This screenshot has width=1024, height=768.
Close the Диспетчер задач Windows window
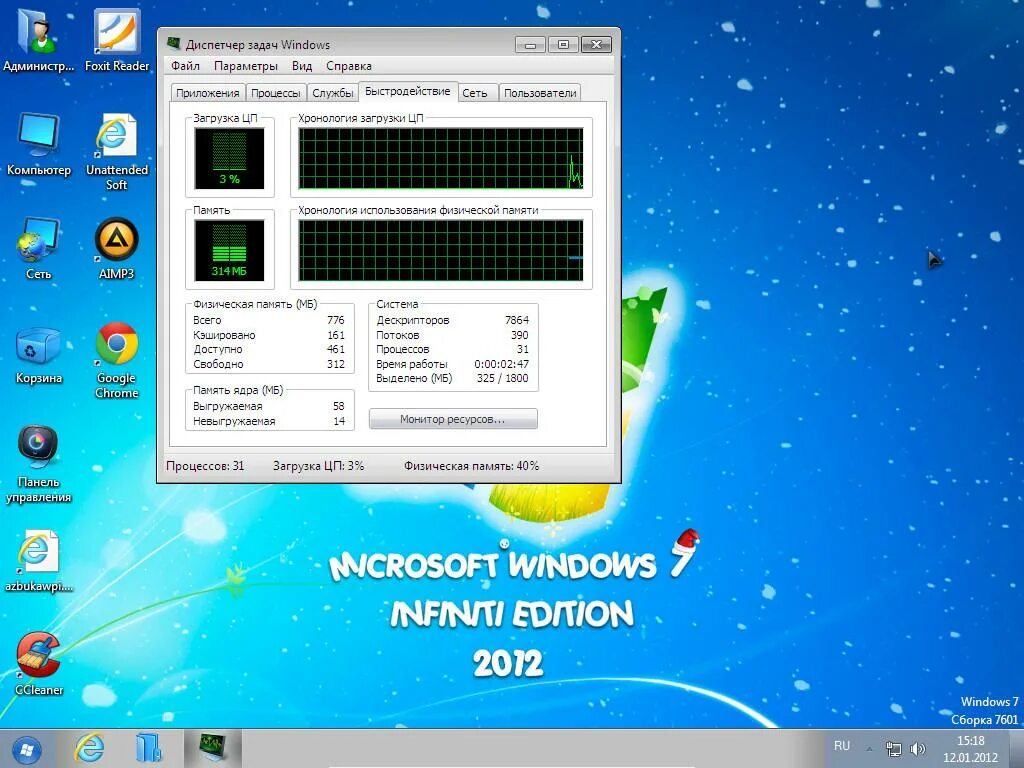(x=596, y=45)
